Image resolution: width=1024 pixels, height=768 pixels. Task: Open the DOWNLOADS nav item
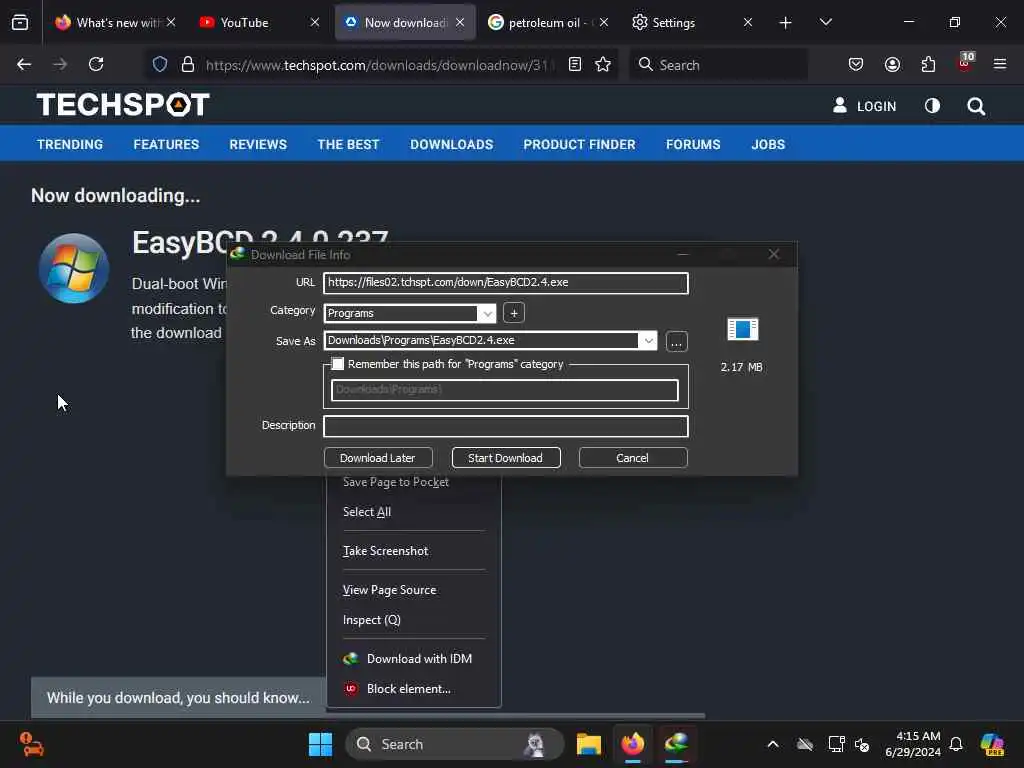451,144
